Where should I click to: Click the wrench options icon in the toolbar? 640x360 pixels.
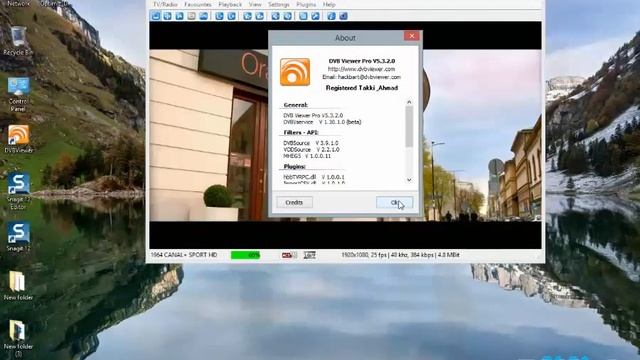coord(315,16)
